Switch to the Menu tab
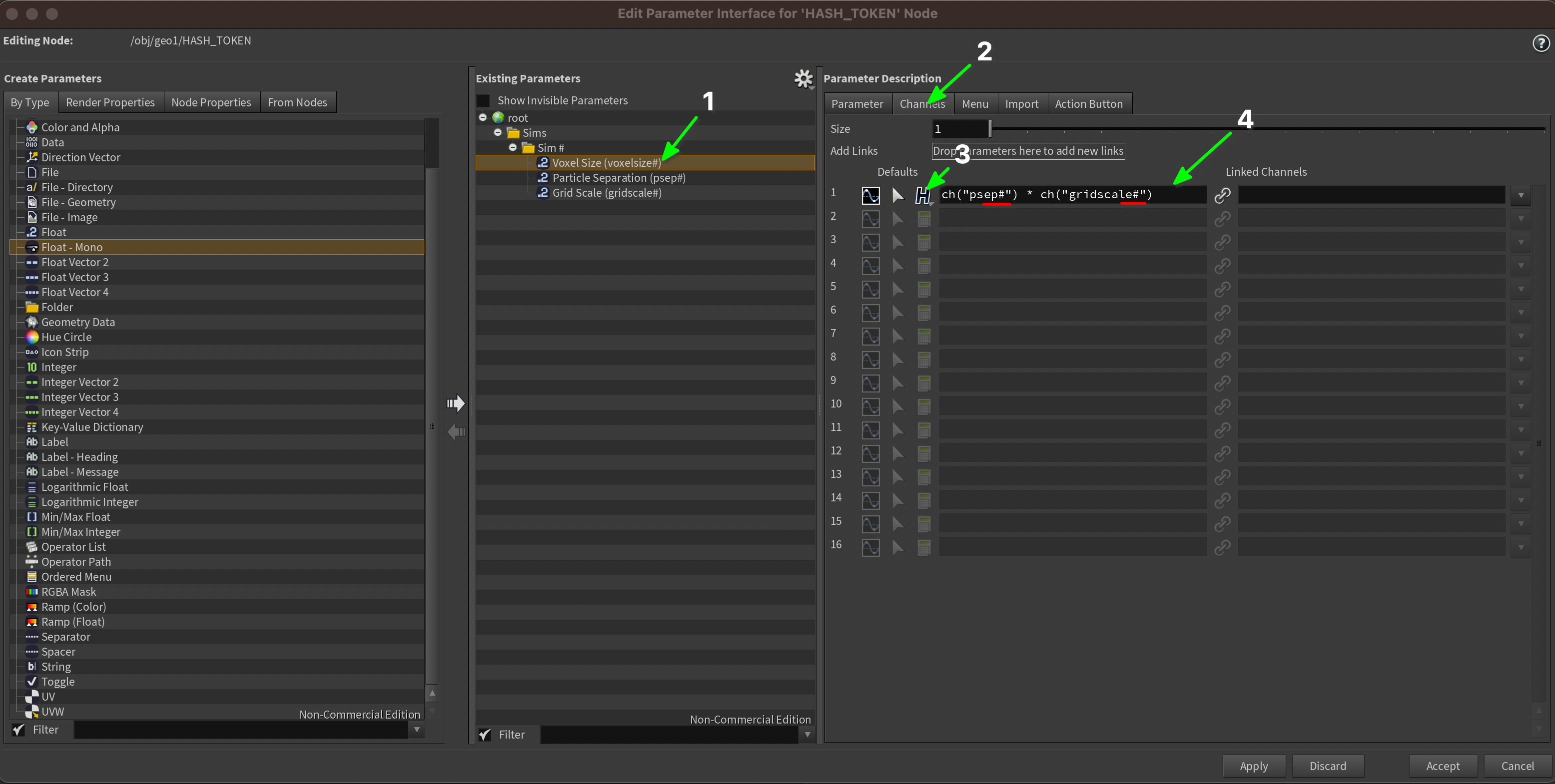The width and height of the screenshot is (1555, 784). coord(974,104)
